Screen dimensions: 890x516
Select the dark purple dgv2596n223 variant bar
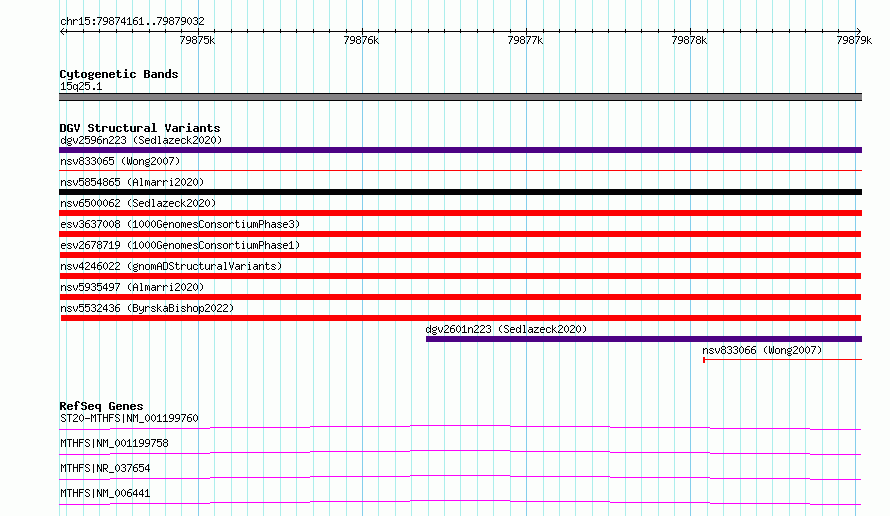tap(460, 150)
